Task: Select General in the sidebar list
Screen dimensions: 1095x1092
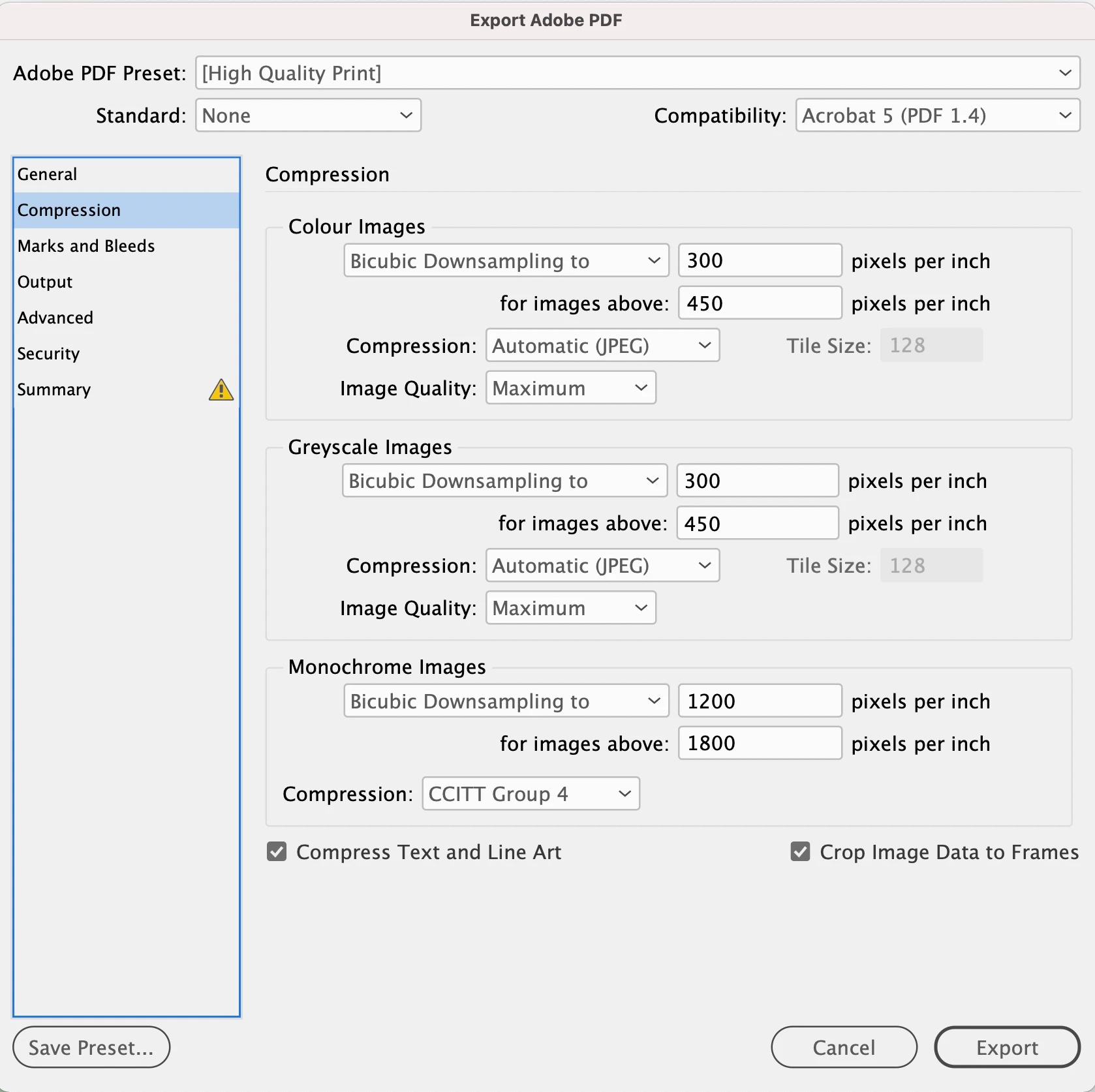Action: click(127, 174)
